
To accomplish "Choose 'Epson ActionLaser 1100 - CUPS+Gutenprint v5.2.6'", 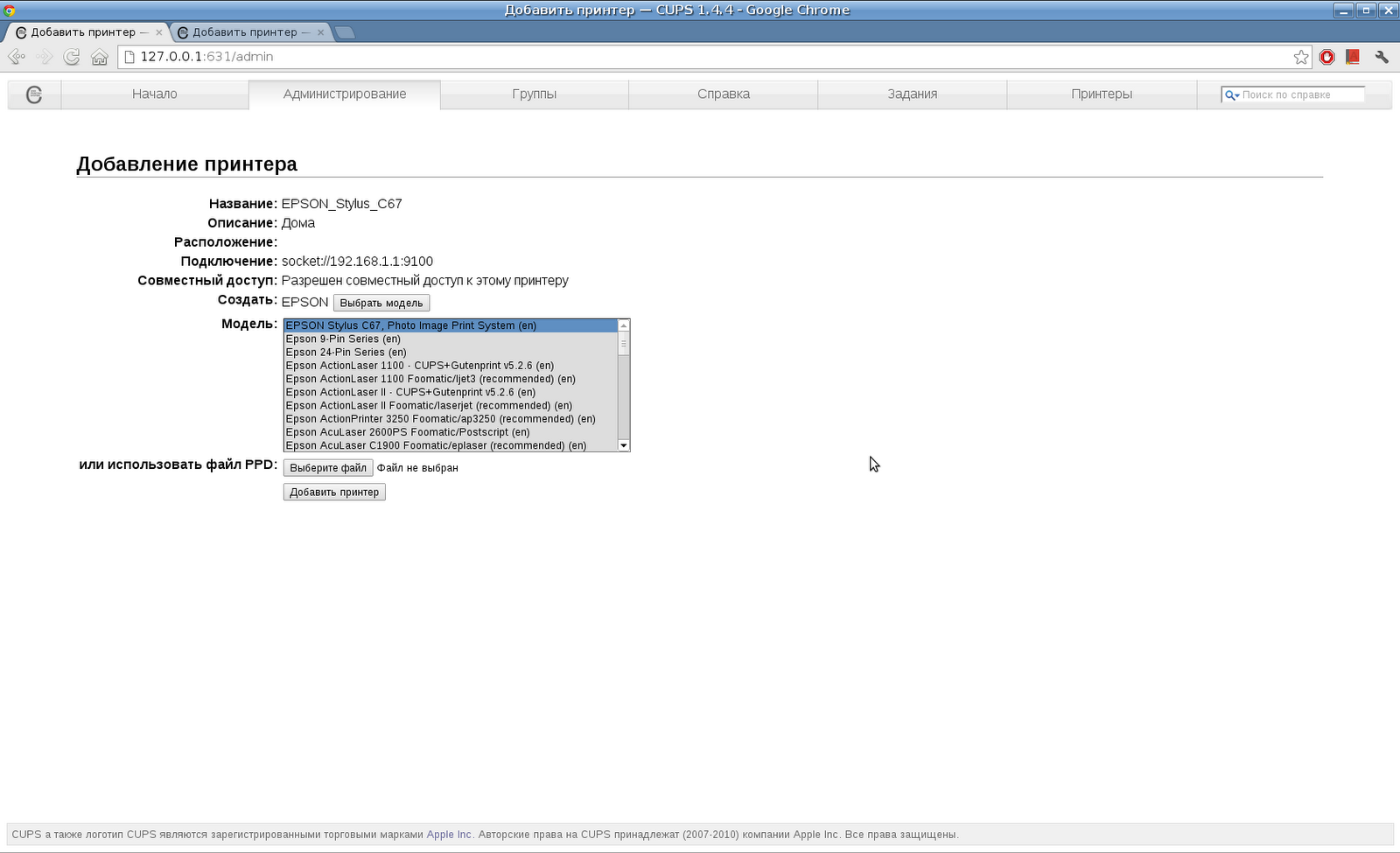I will click(x=451, y=366).
